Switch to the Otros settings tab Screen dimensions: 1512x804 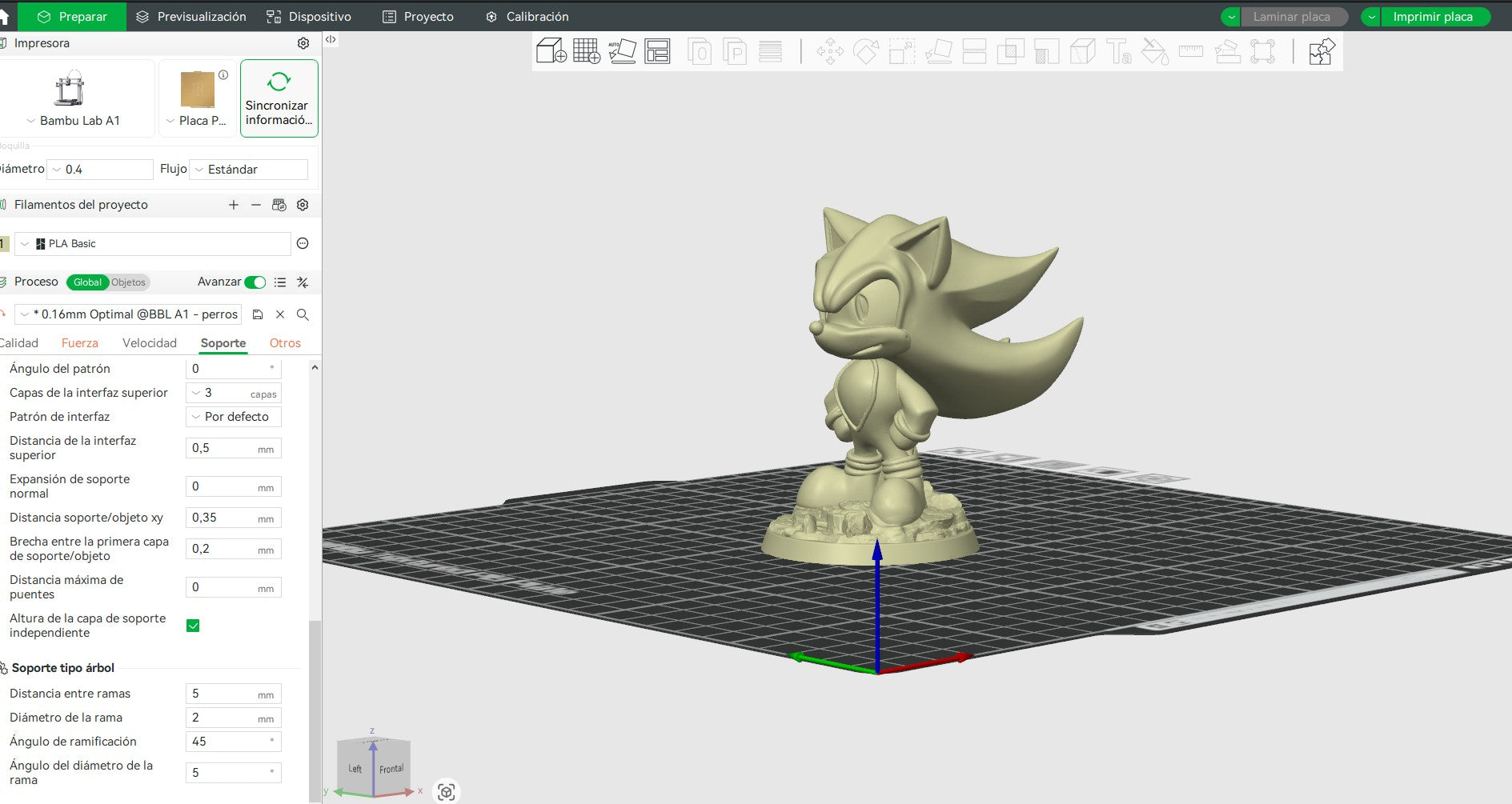tap(285, 343)
